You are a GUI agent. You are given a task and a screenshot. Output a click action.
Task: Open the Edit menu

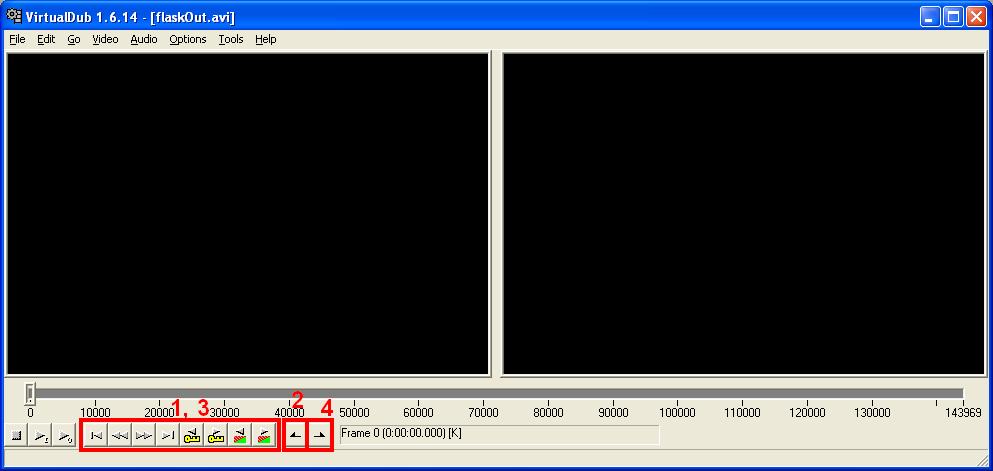click(x=46, y=39)
